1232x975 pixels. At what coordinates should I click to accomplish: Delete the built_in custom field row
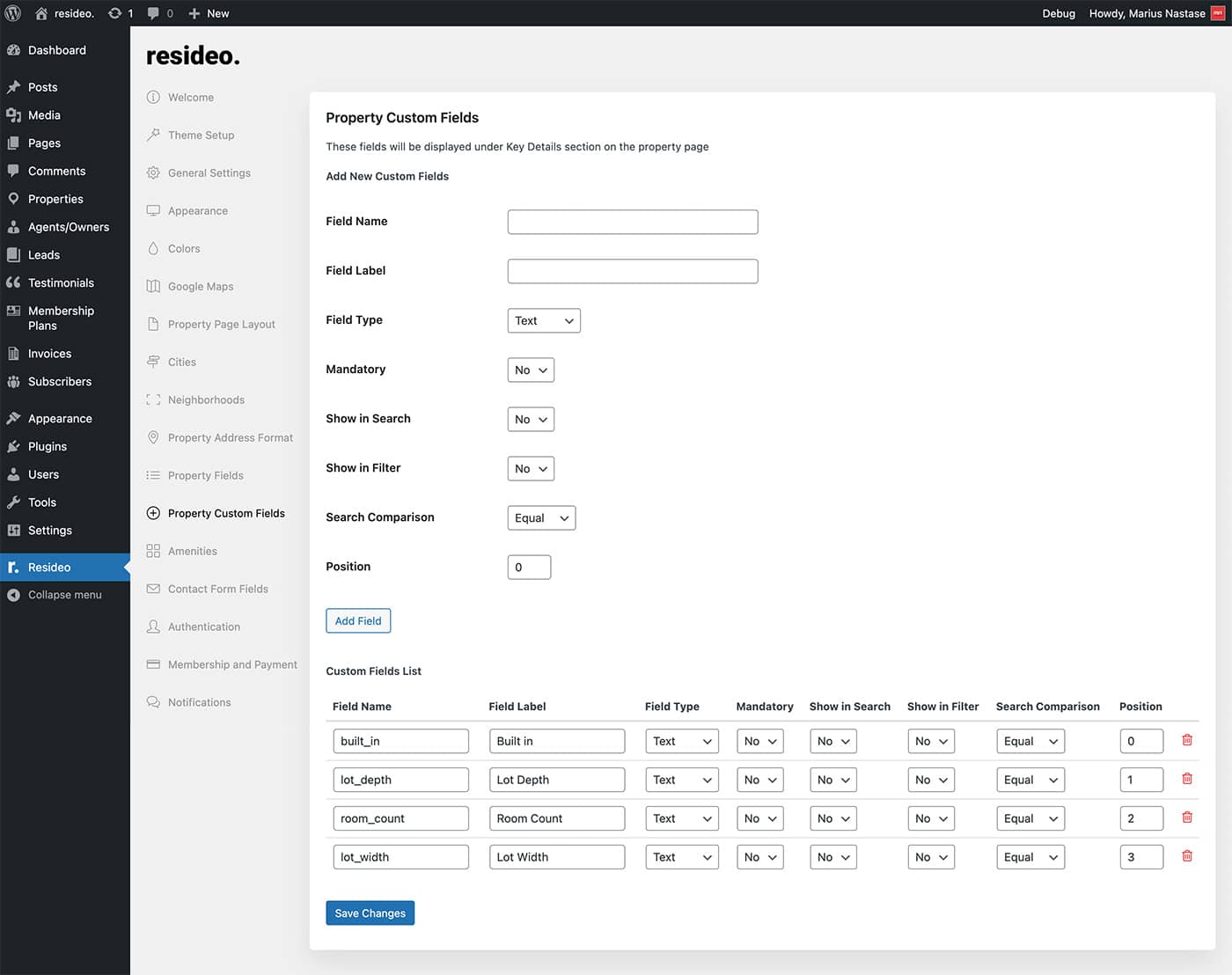(1186, 740)
